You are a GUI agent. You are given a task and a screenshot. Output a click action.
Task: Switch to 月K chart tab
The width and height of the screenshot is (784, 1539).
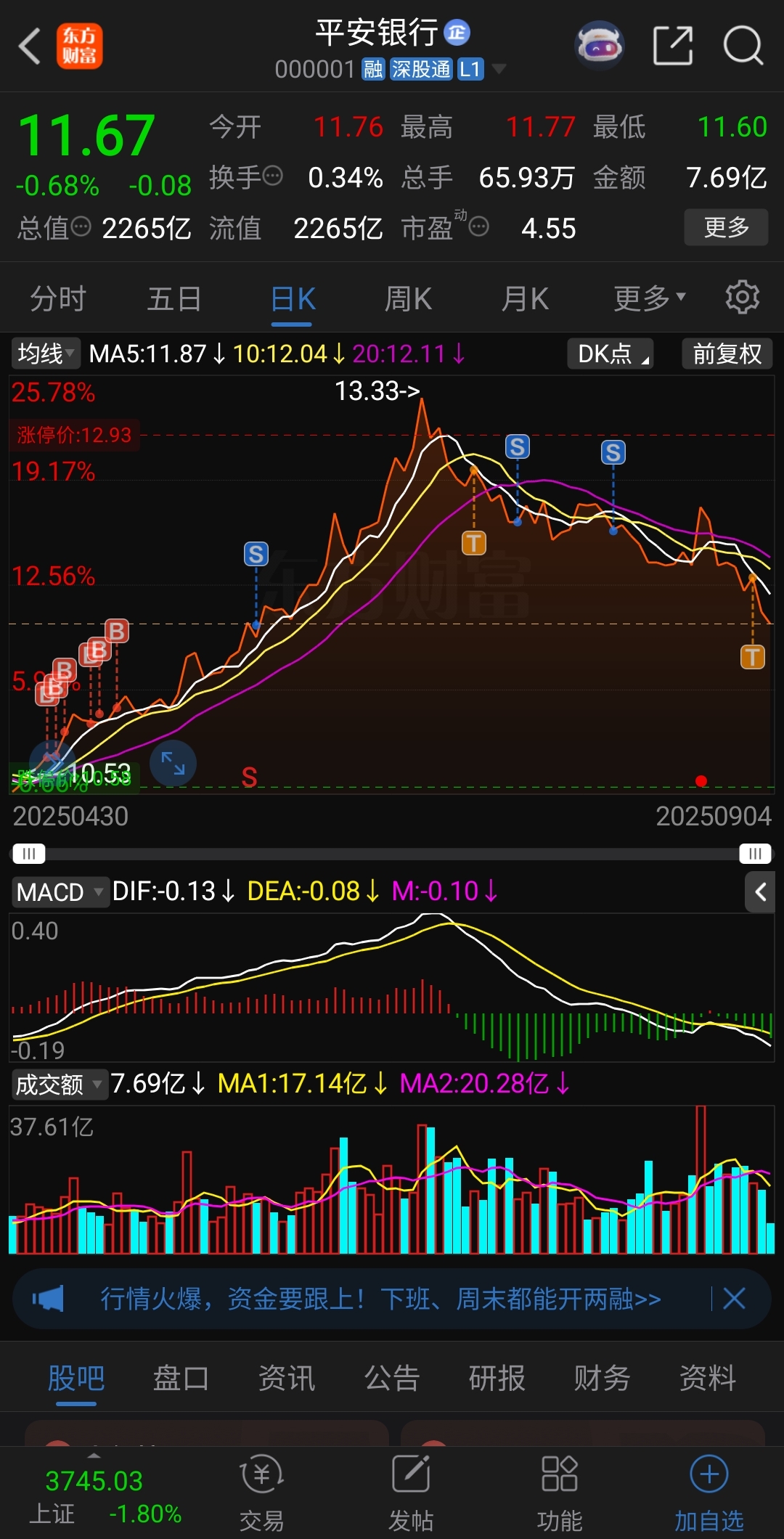tap(525, 298)
